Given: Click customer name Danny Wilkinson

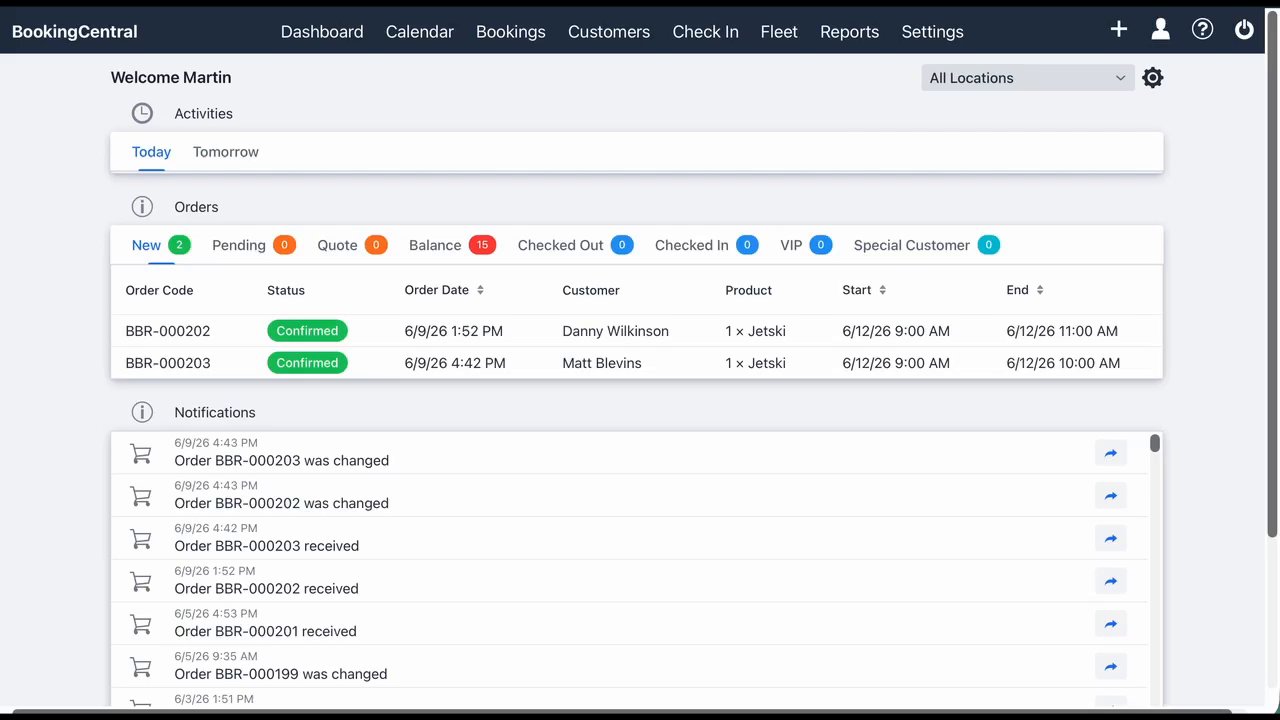Looking at the screenshot, I should click(x=616, y=331).
